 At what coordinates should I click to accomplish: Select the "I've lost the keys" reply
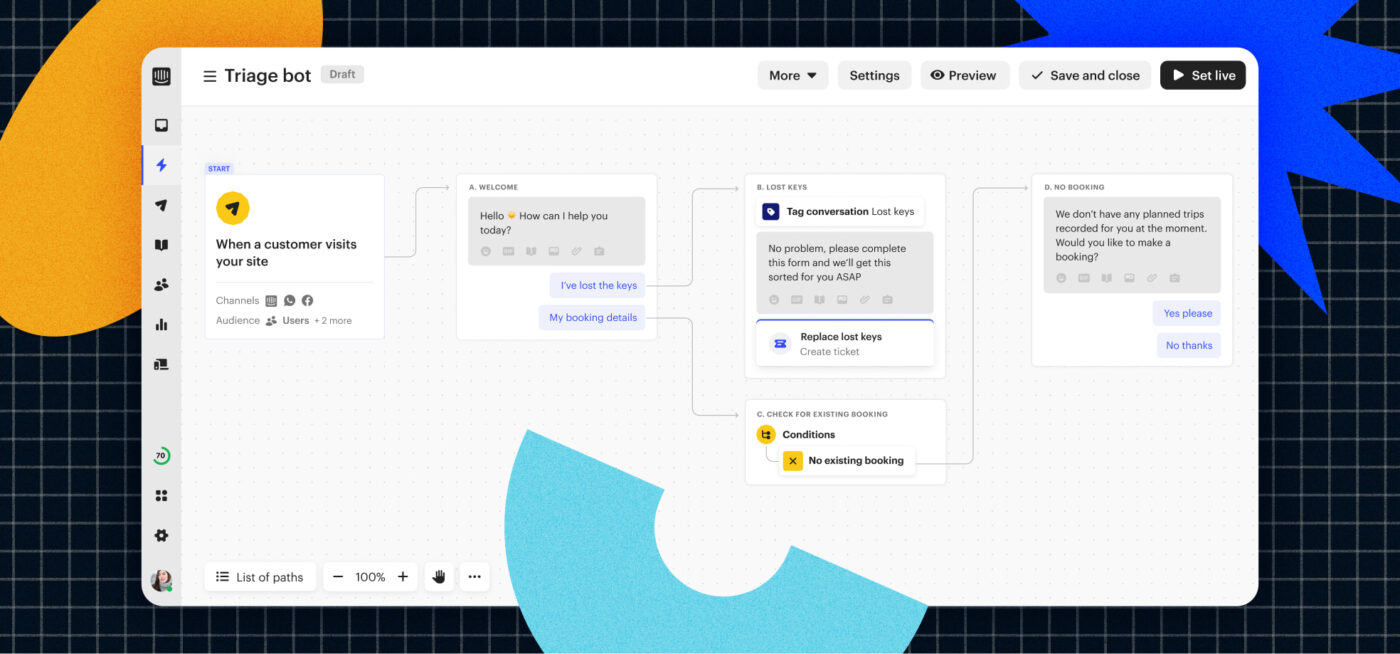(598, 285)
